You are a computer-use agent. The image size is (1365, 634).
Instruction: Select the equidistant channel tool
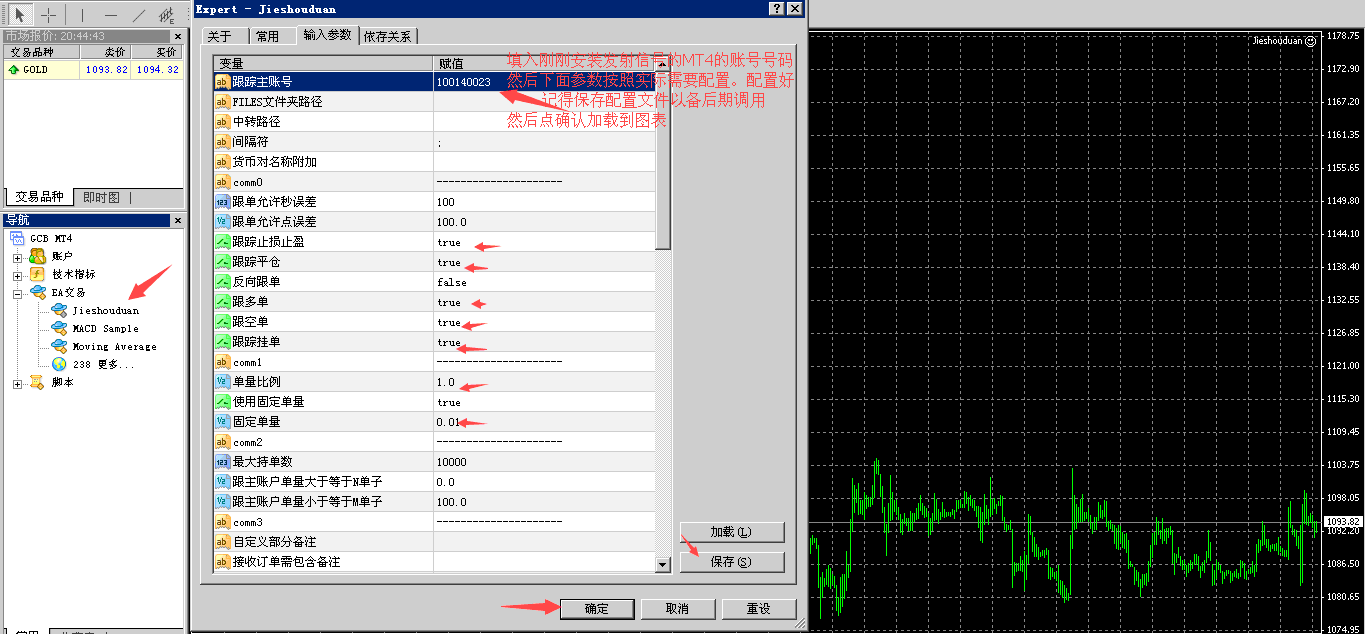(x=167, y=14)
